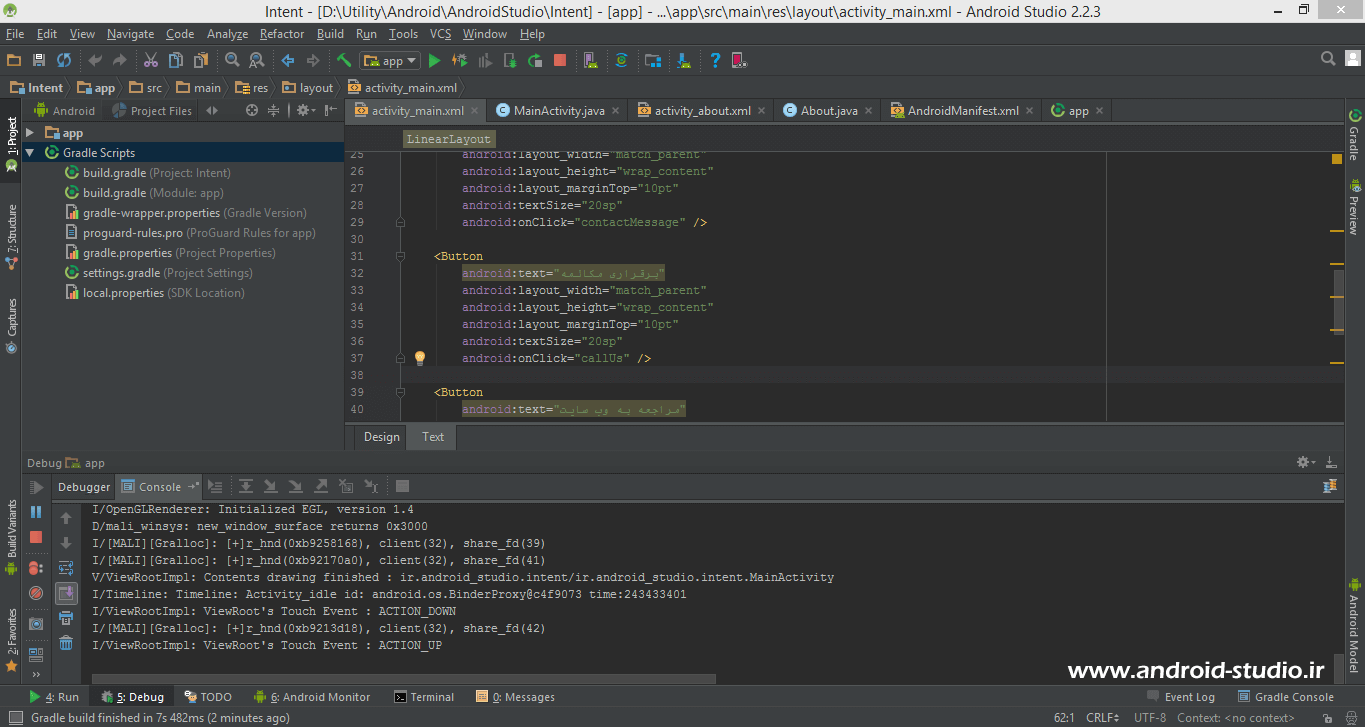This screenshot has width=1365, height=727.
Task: Toggle scroll to the end in console
Action: pyautogui.click(x=66, y=593)
